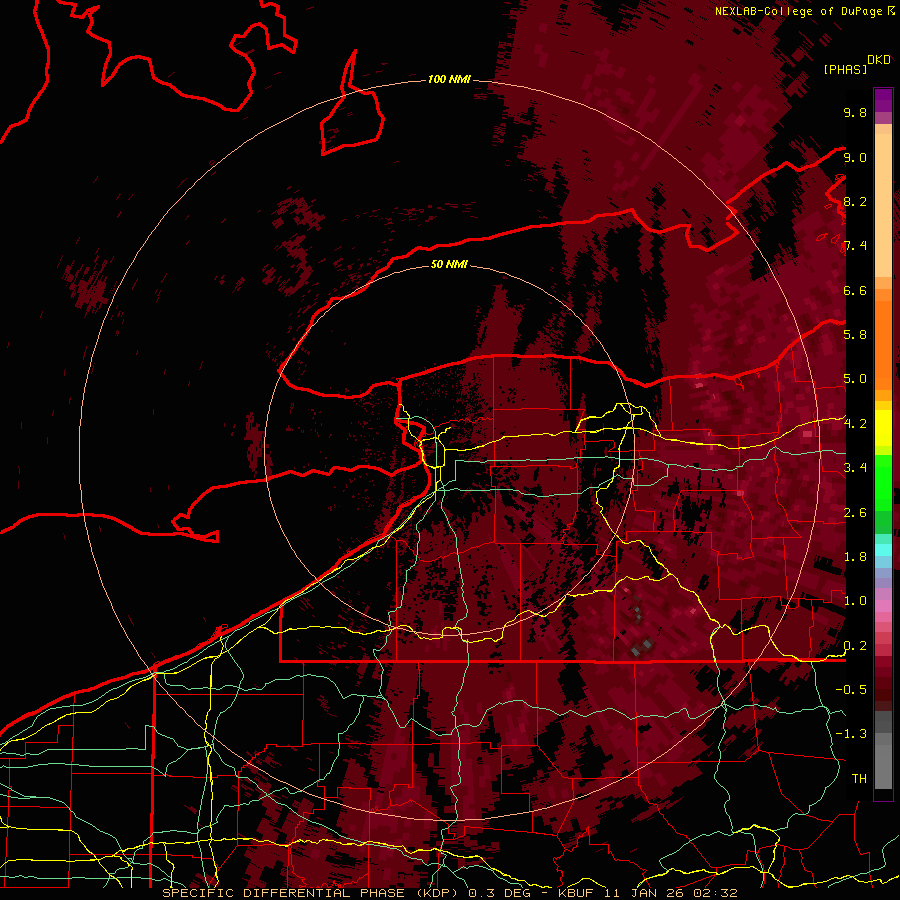Click the 9.8 colorbar scale value
The width and height of the screenshot is (900, 900).
point(855,112)
